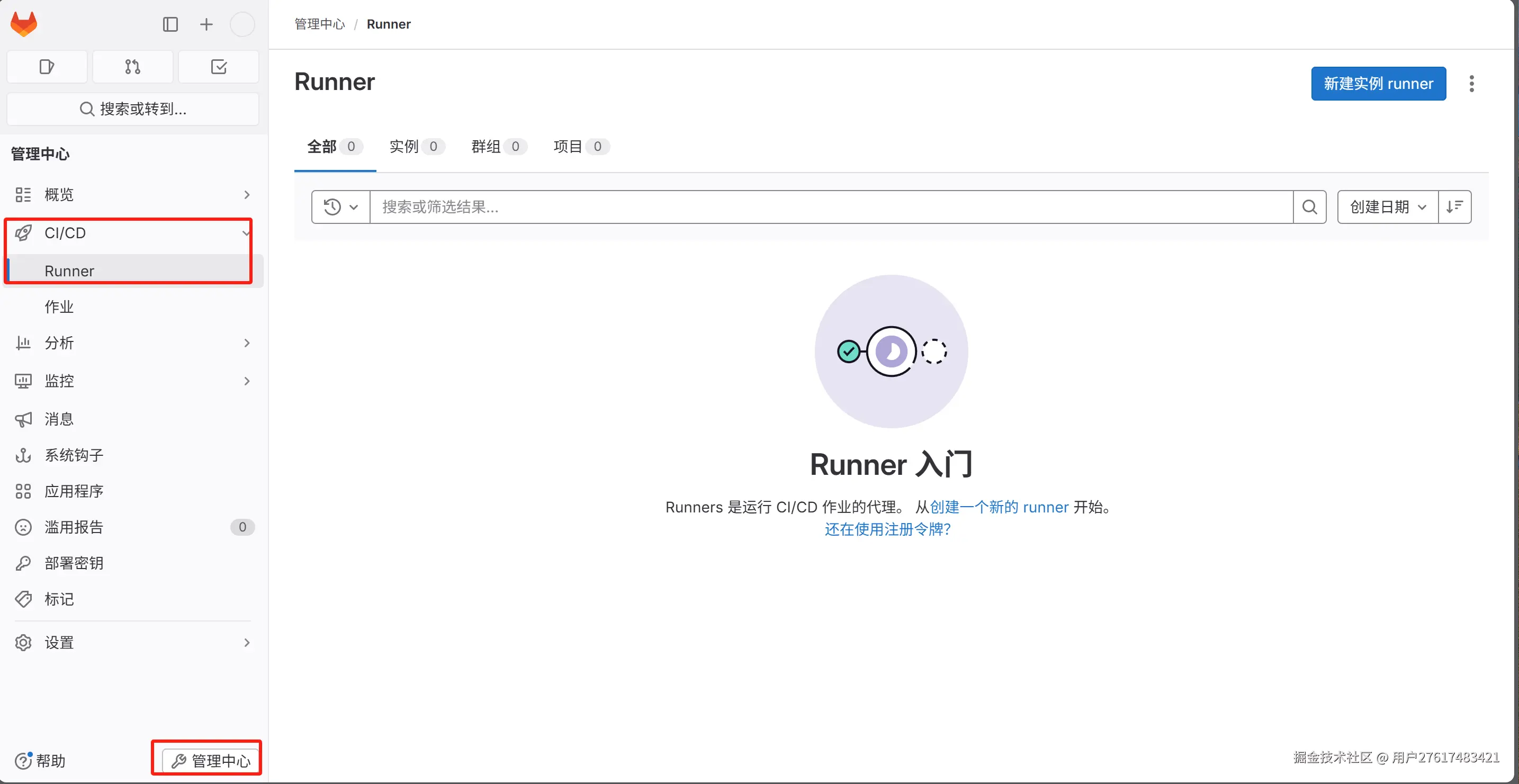Open the vertical three-dots more menu
1519x784 pixels.
(x=1471, y=84)
